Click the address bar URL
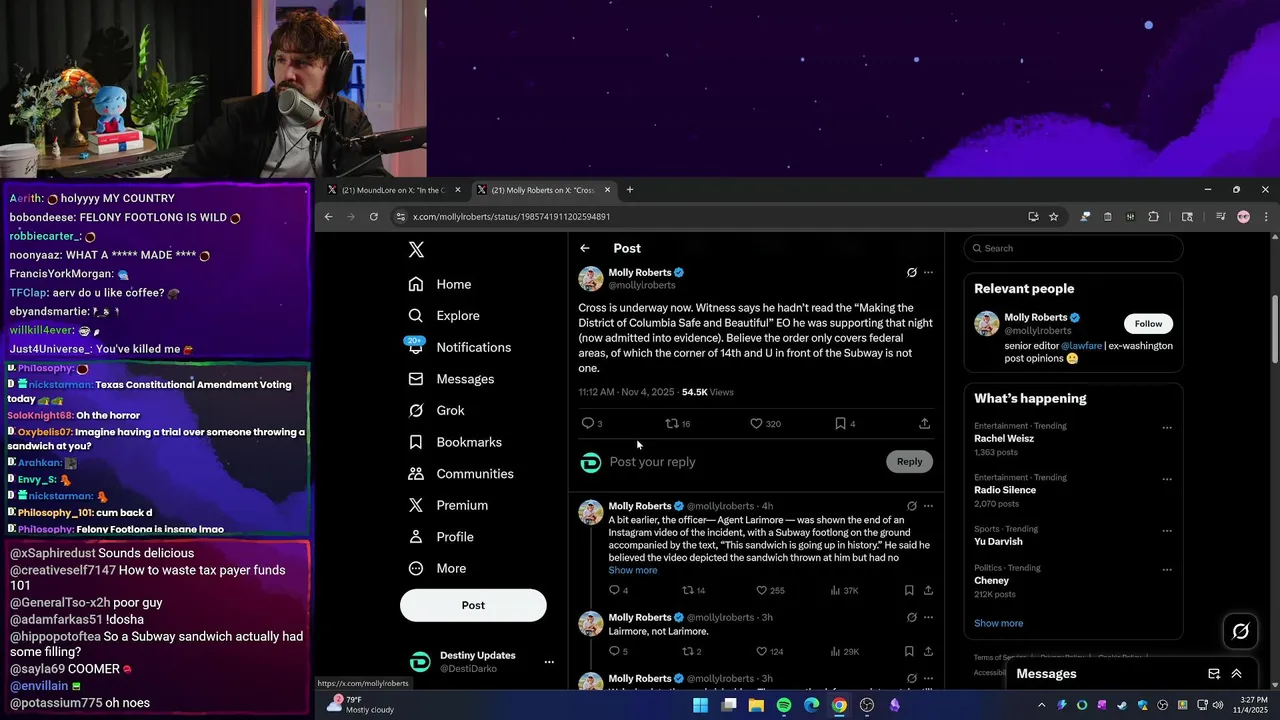1280x720 pixels. coord(512,216)
